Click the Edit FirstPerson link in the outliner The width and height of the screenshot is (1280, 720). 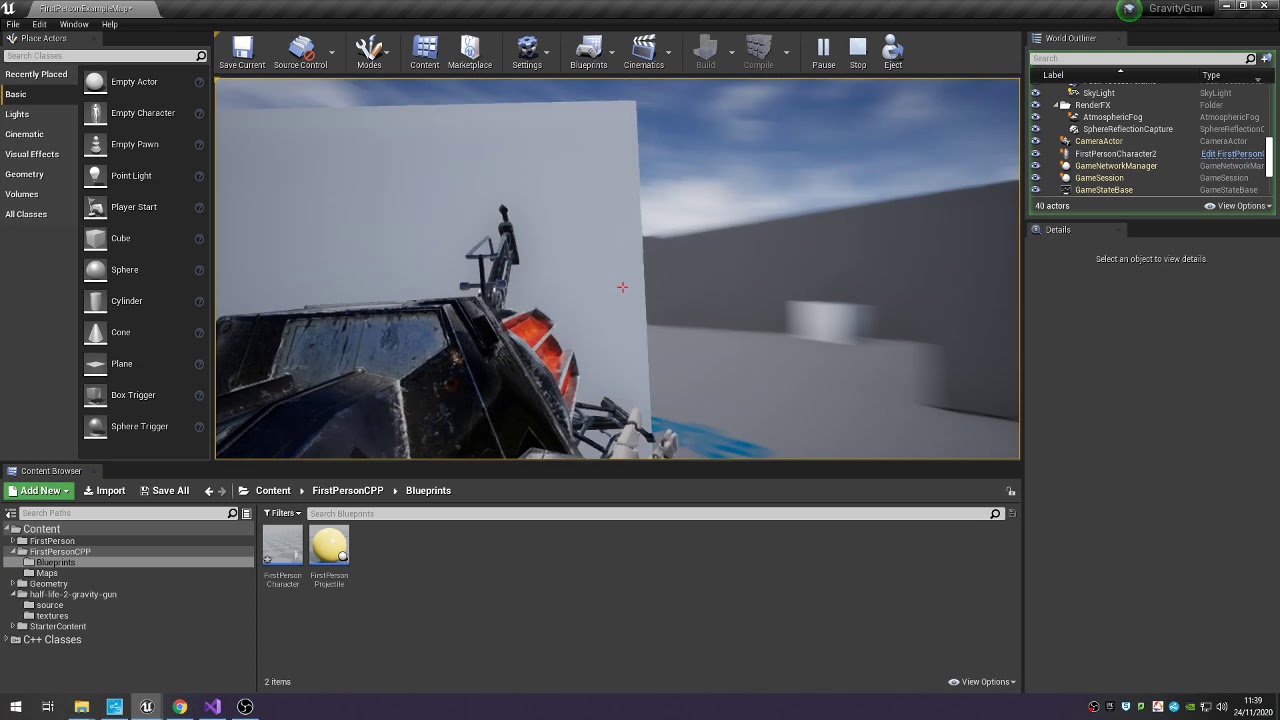(1232, 154)
